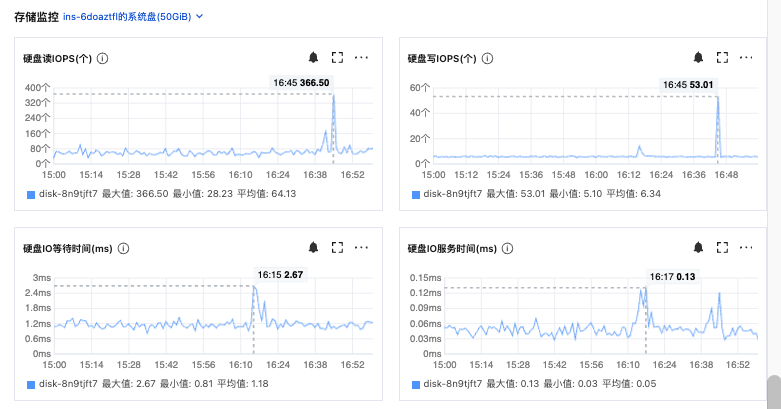Expand 硬盘读IOPS chart to fullscreen
The width and height of the screenshot is (781, 409).
coord(337,58)
